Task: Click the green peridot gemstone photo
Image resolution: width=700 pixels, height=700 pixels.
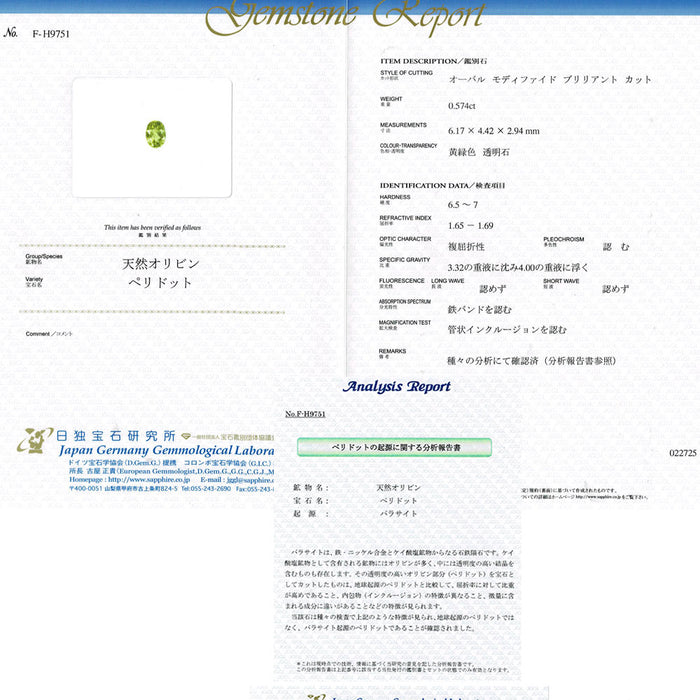Action: [x=155, y=134]
